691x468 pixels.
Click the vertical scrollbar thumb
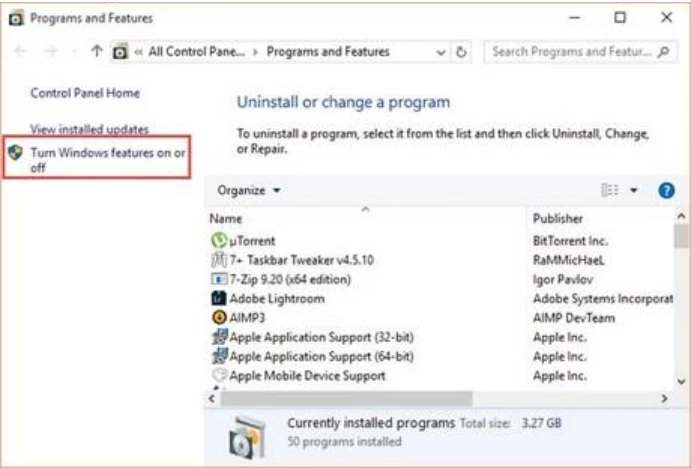[681, 236]
